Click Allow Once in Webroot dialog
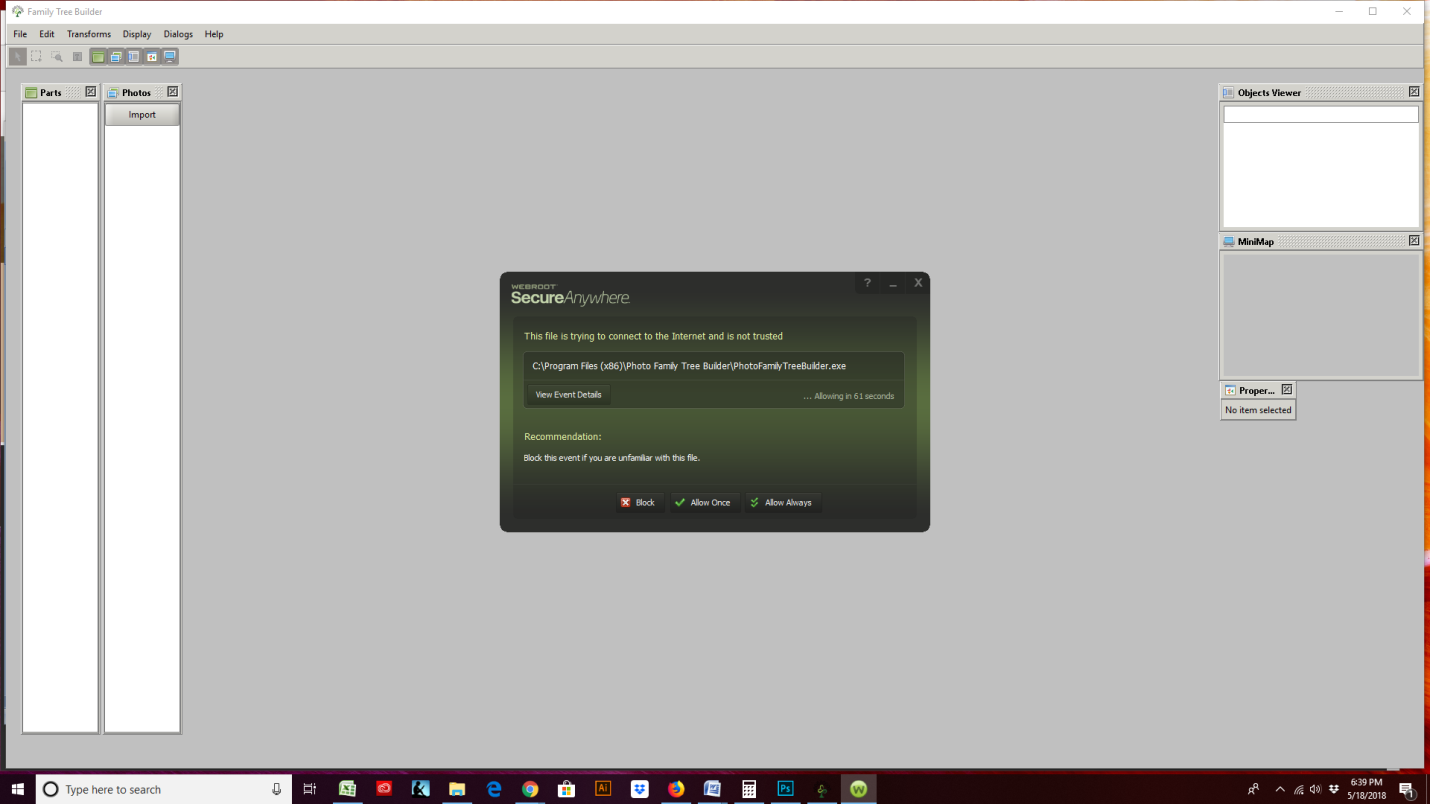1430x804 pixels. coord(704,503)
